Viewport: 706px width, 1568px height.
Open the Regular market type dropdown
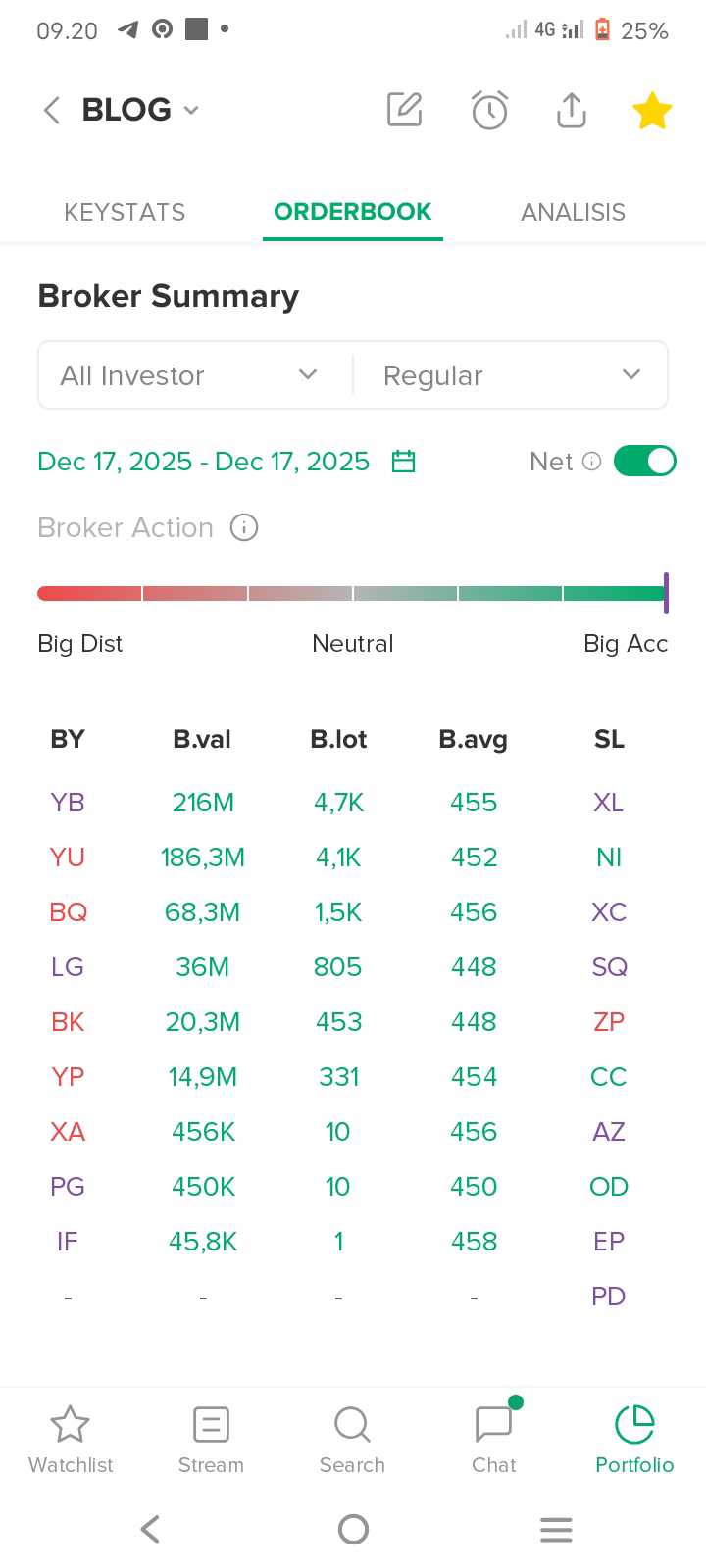(510, 375)
